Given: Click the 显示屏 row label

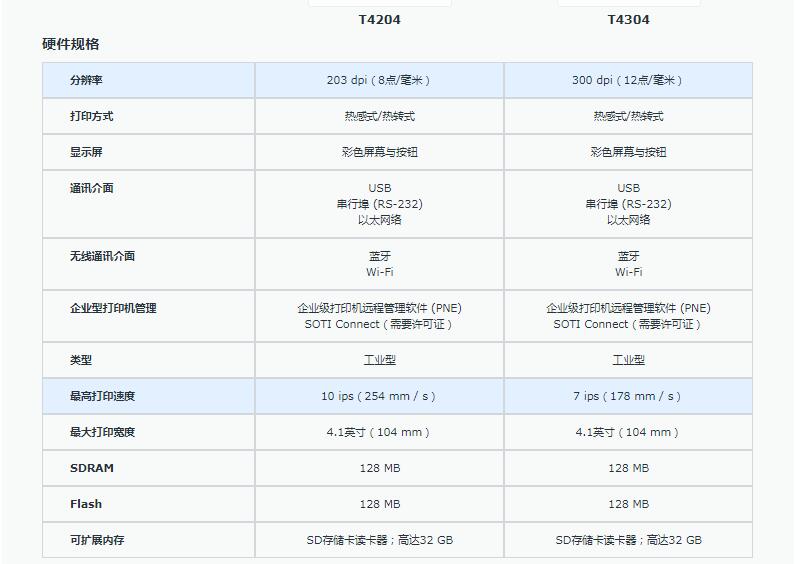Looking at the screenshot, I should 86,152.
